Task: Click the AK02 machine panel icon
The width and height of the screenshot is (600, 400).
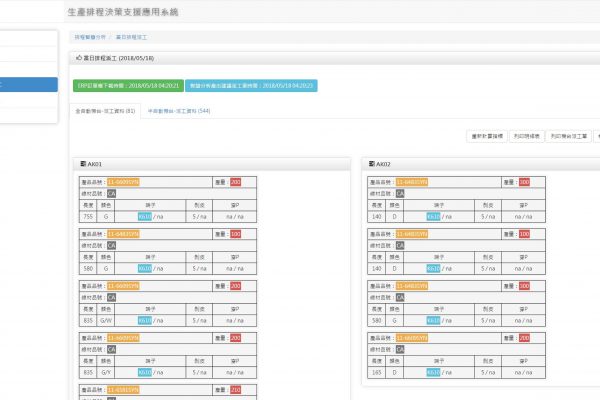Action: (372, 164)
